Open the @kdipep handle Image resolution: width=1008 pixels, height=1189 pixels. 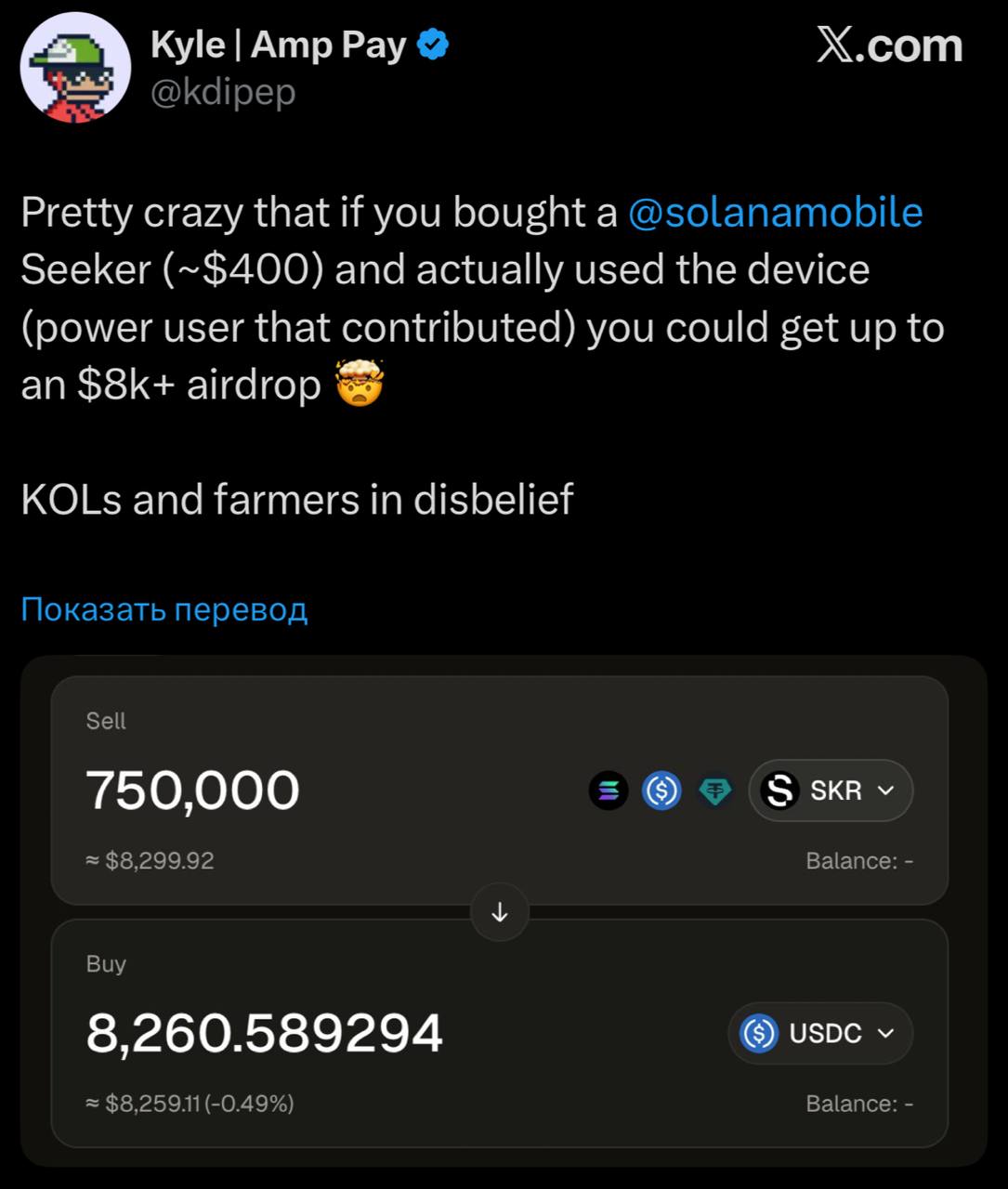(223, 92)
